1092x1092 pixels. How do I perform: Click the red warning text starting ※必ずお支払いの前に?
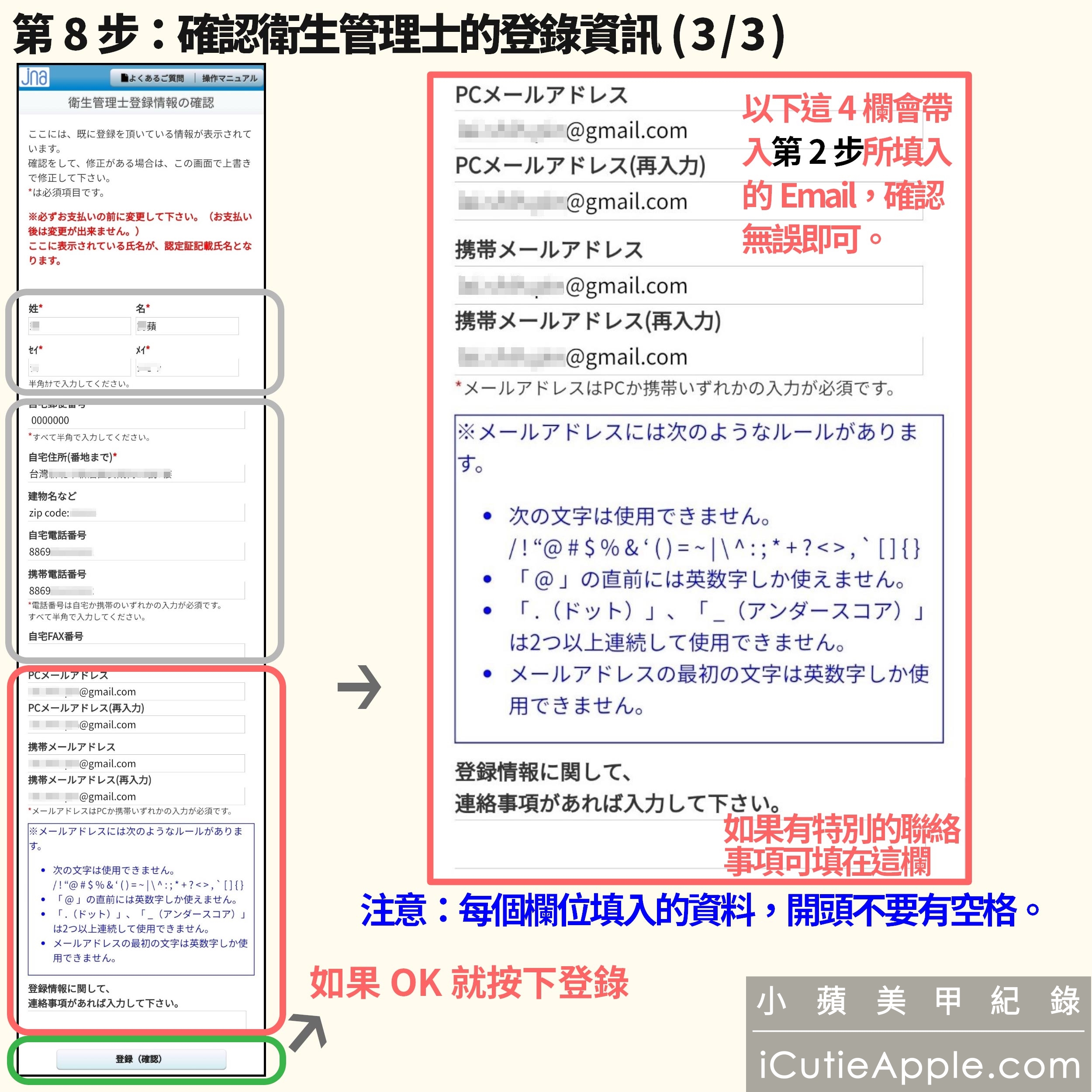[140, 238]
